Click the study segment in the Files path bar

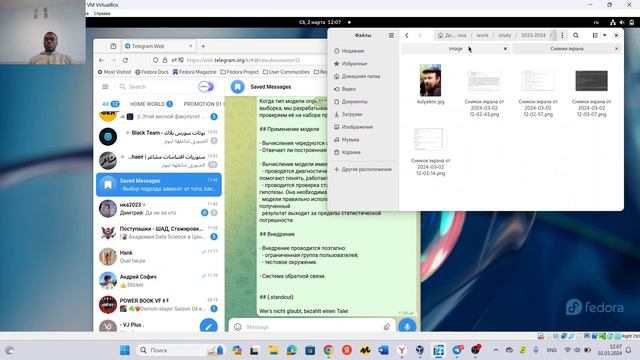click(504, 36)
